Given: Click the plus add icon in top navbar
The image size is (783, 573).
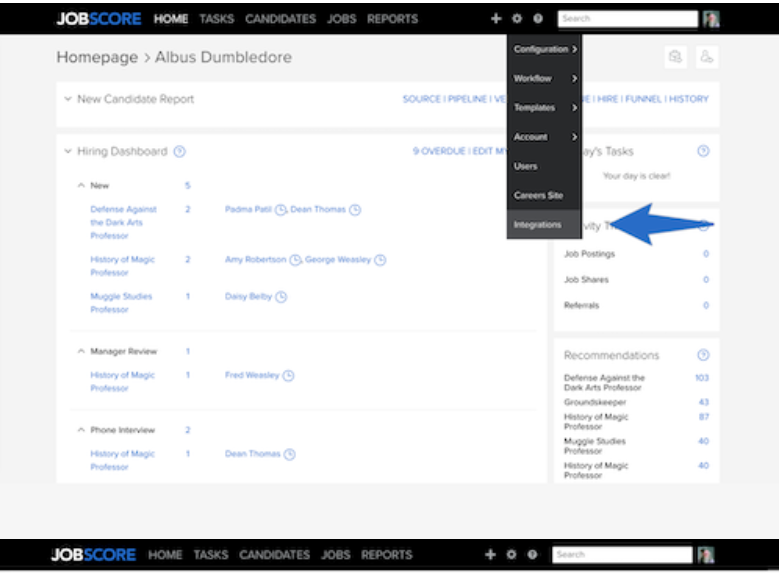Looking at the screenshot, I should [x=495, y=19].
